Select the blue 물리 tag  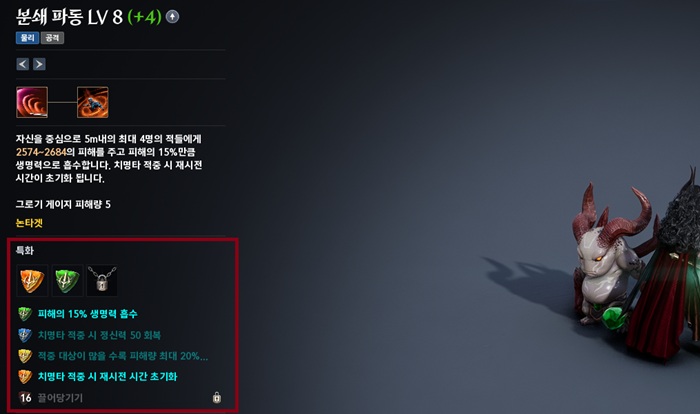coord(27,38)
